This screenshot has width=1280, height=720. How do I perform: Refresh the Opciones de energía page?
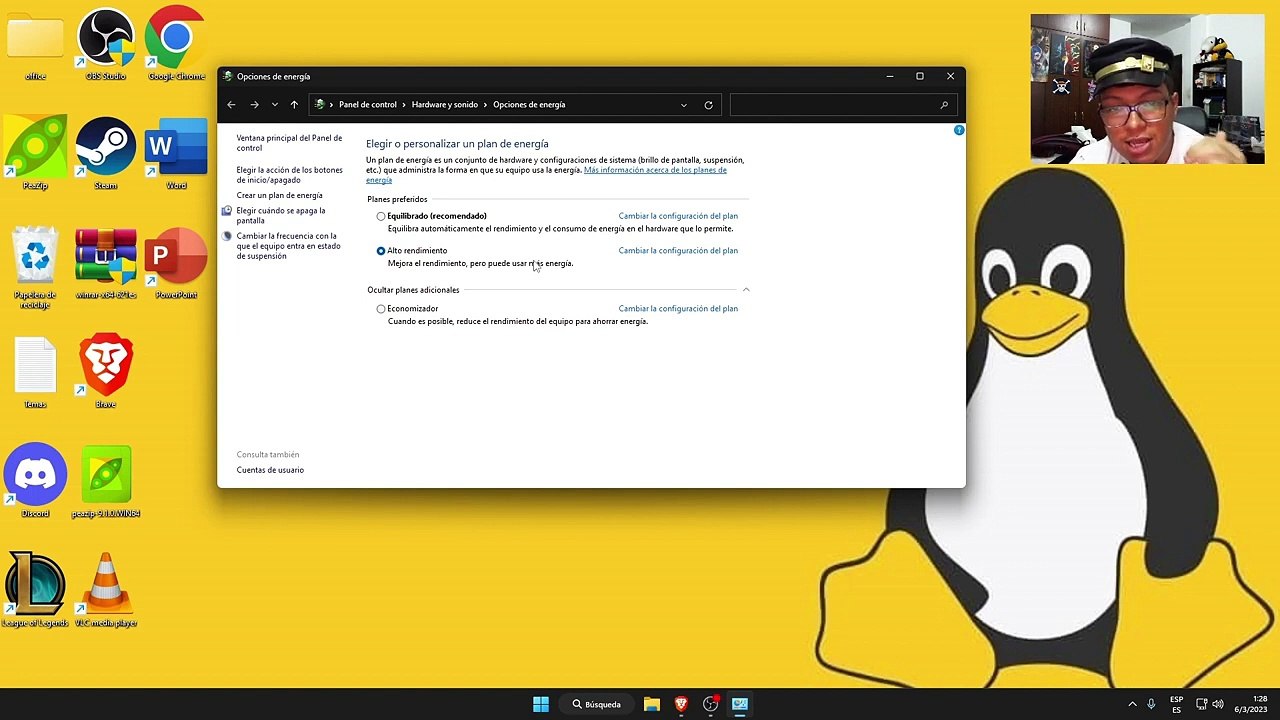[x=708, y=105]
